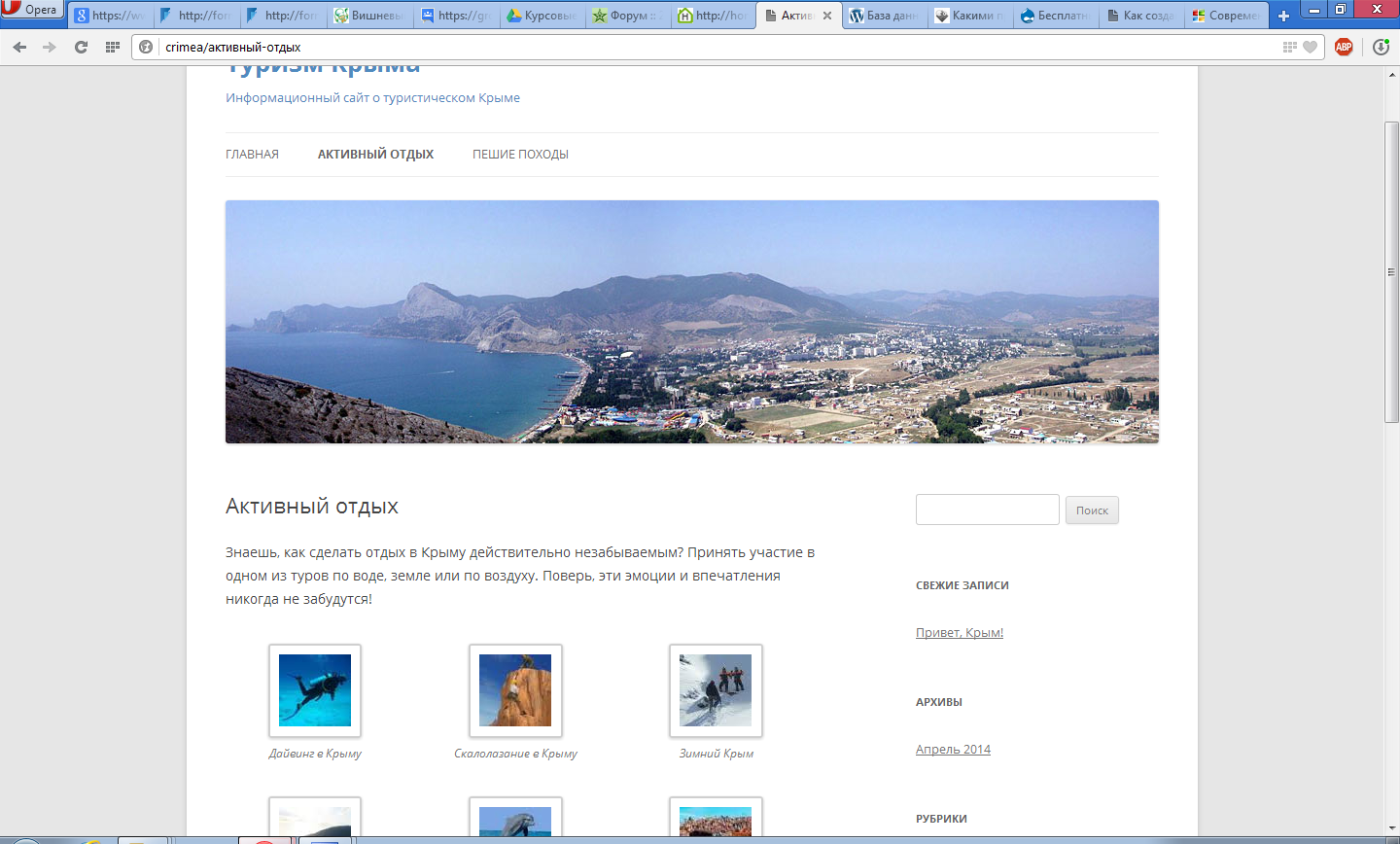The width and height of the screenshot is (1400, 844).
Task: Click the small grid icon beside the heart
Action: pos(1289,47)
